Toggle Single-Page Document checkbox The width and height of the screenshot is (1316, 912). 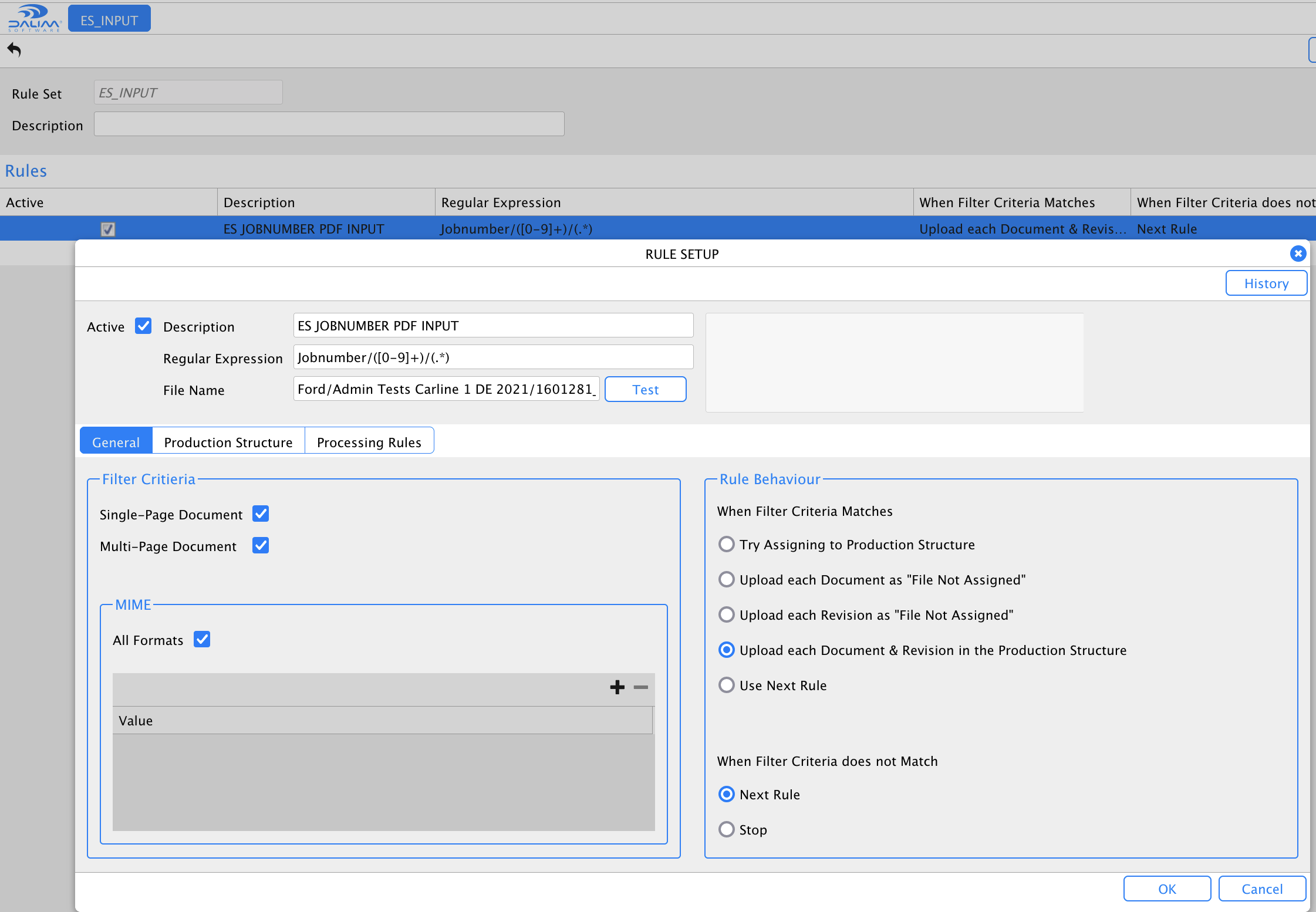click(x=261, y=514)
